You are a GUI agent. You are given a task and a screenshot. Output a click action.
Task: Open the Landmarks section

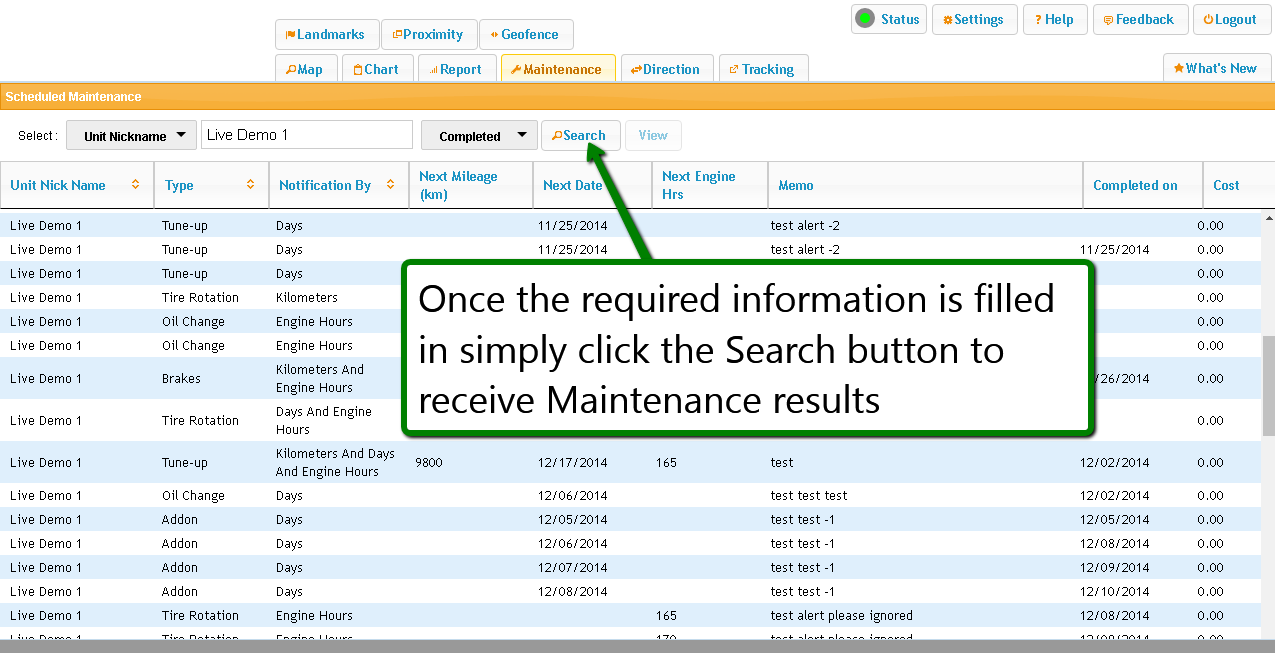click(x=325, y=34)
